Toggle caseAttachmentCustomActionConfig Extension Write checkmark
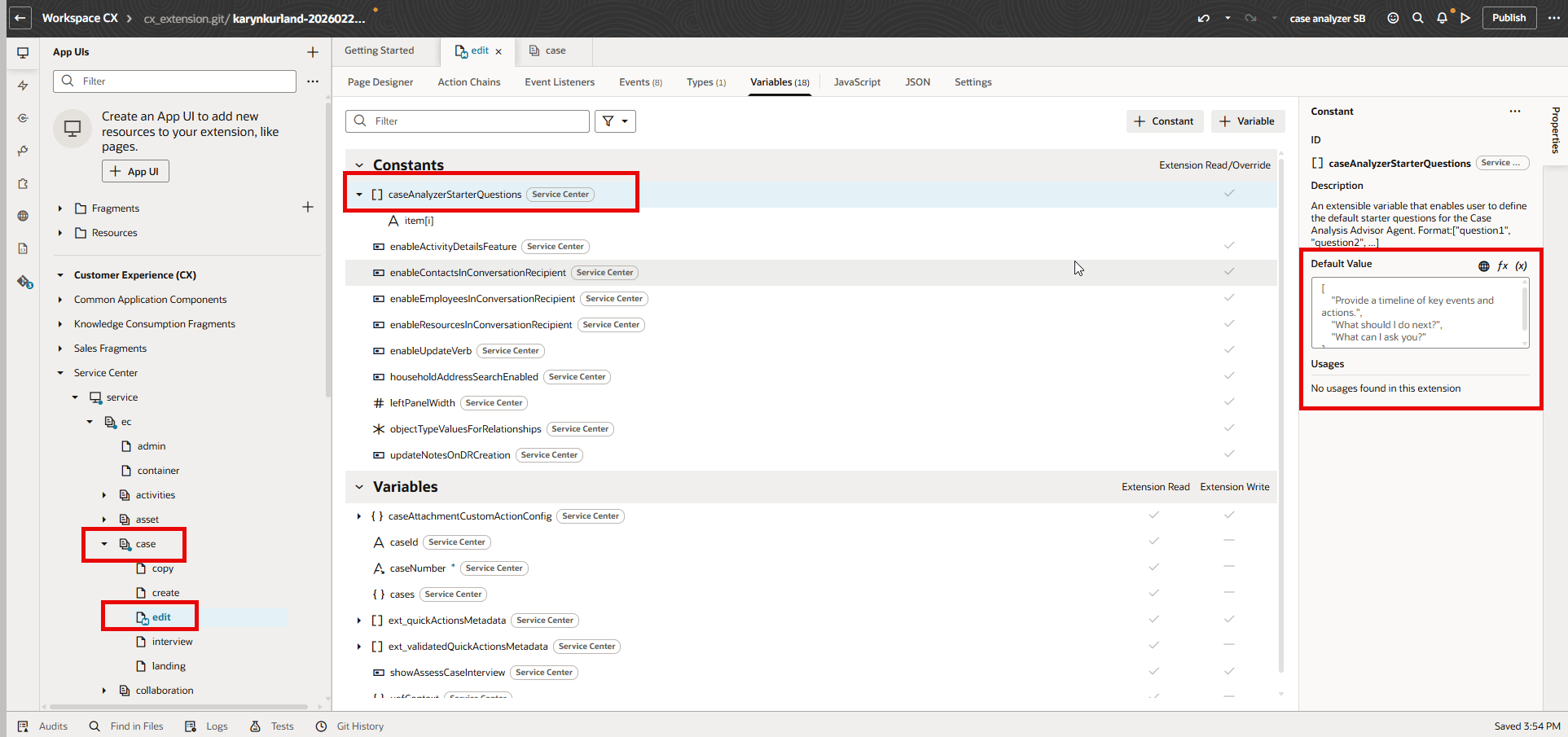The image size is (1568, 737). (x=1228, y=515)
